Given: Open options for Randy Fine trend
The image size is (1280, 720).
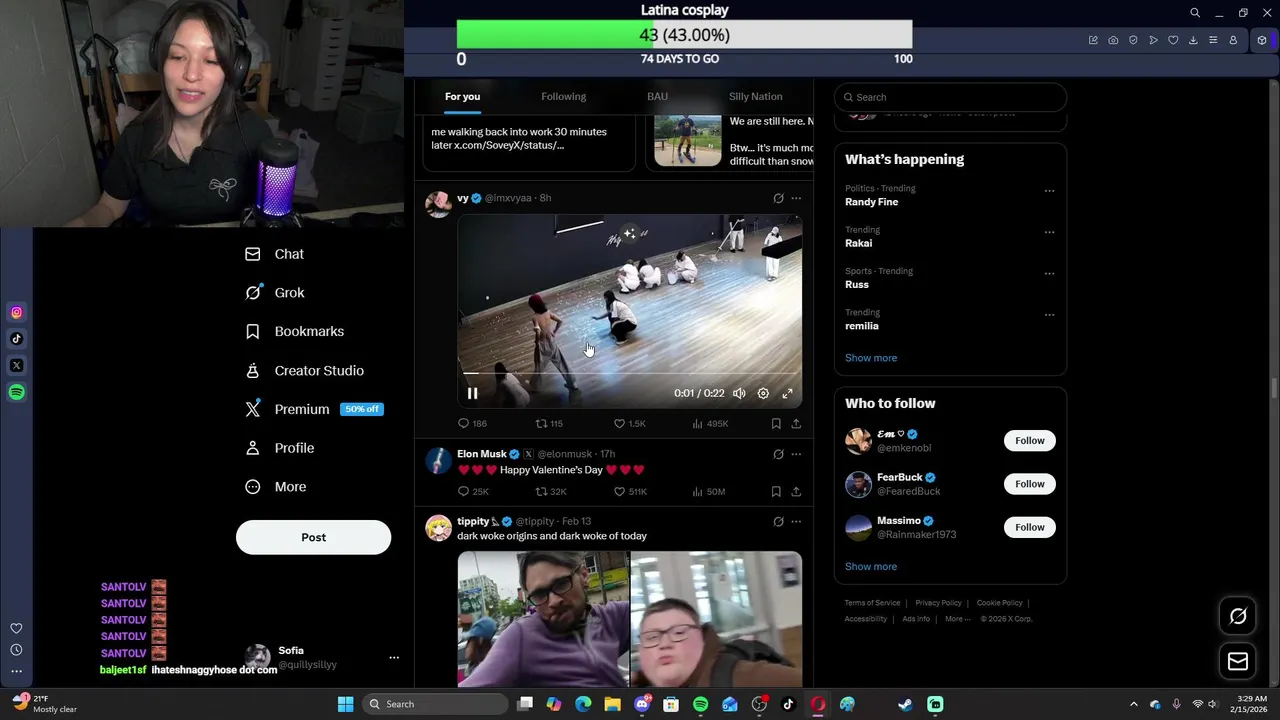Looking at the screenshot, I should (1049, 190).
